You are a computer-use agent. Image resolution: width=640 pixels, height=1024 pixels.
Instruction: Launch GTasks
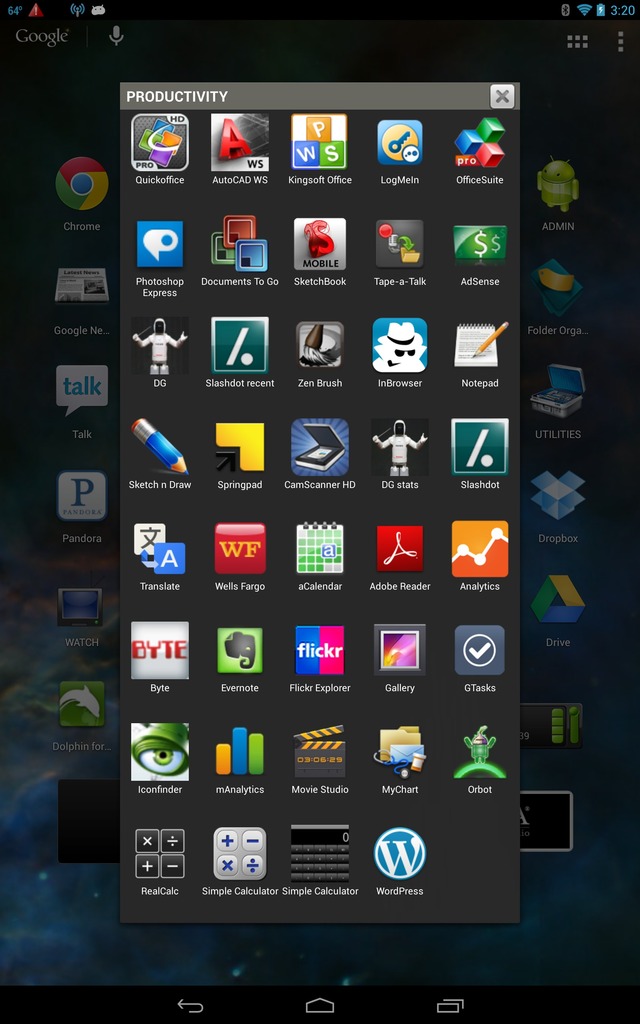[480, 650]
